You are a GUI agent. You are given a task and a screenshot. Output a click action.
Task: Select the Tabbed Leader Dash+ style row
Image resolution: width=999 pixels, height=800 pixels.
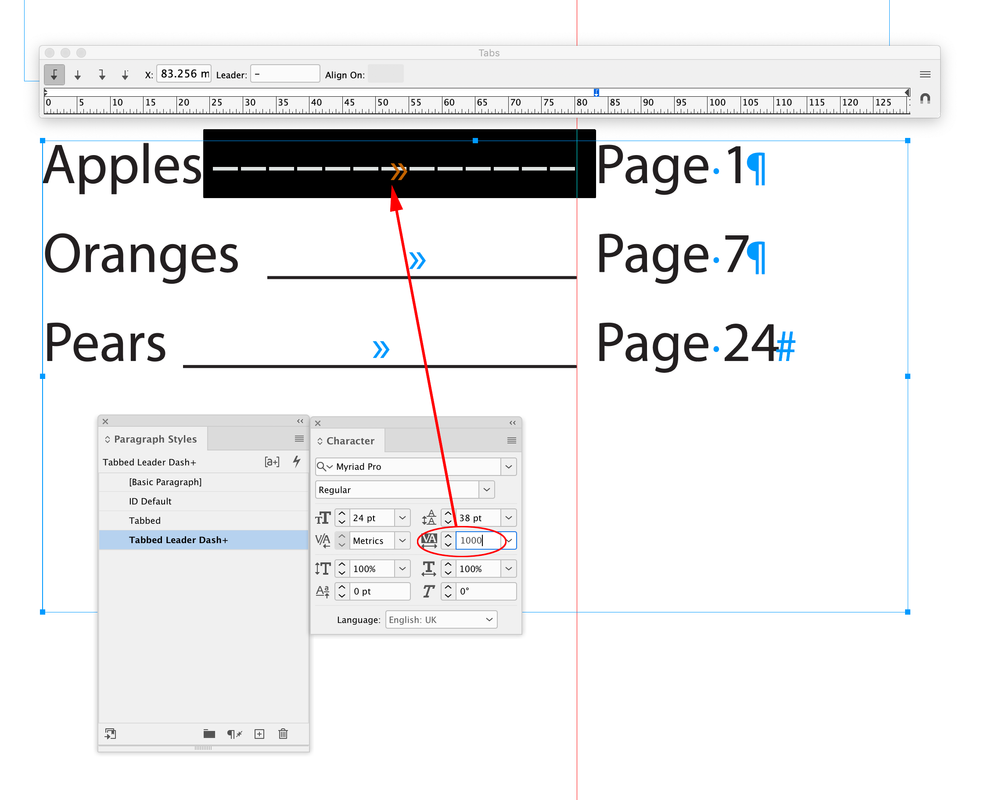click(204, 540)
